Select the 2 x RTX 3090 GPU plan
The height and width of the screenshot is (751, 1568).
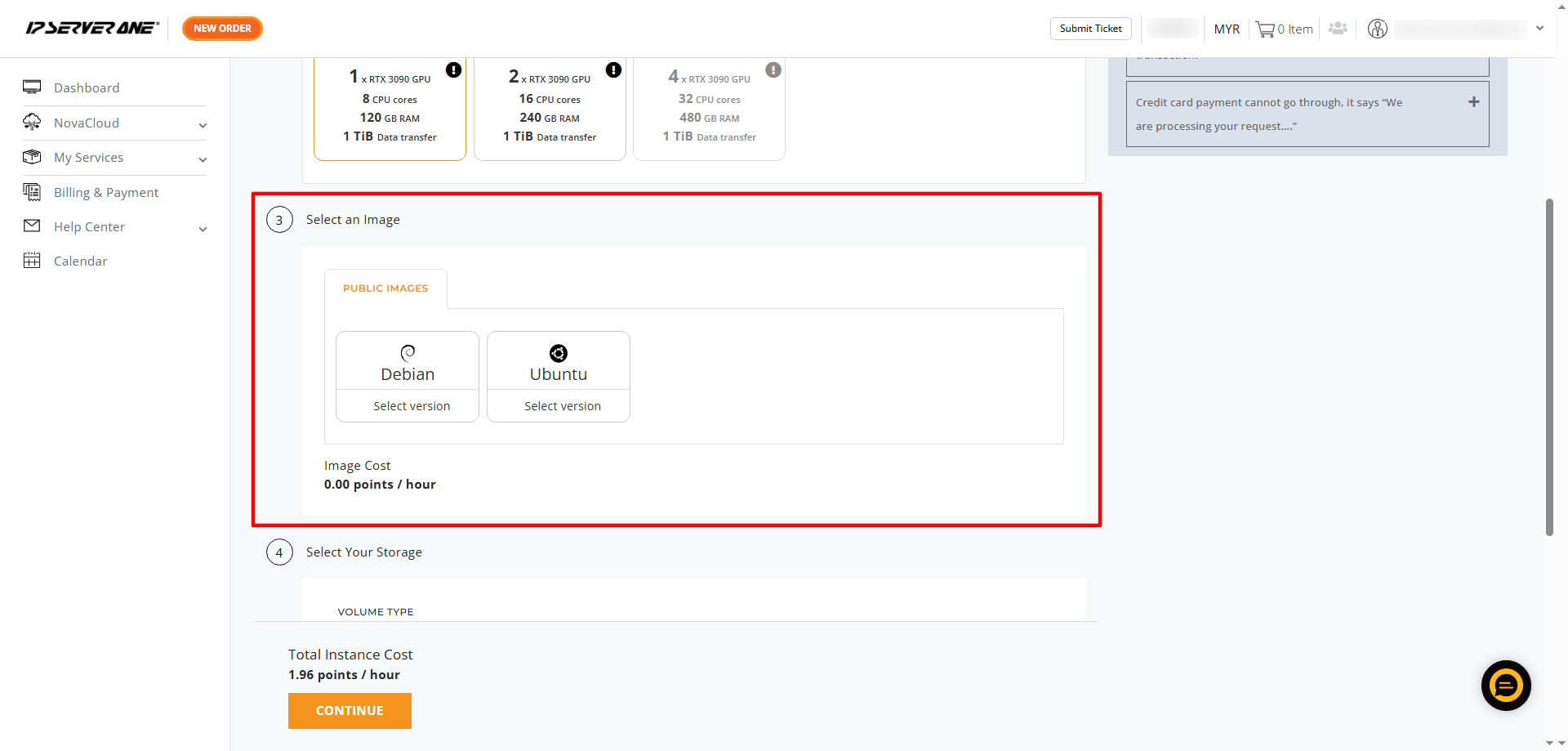550,109
